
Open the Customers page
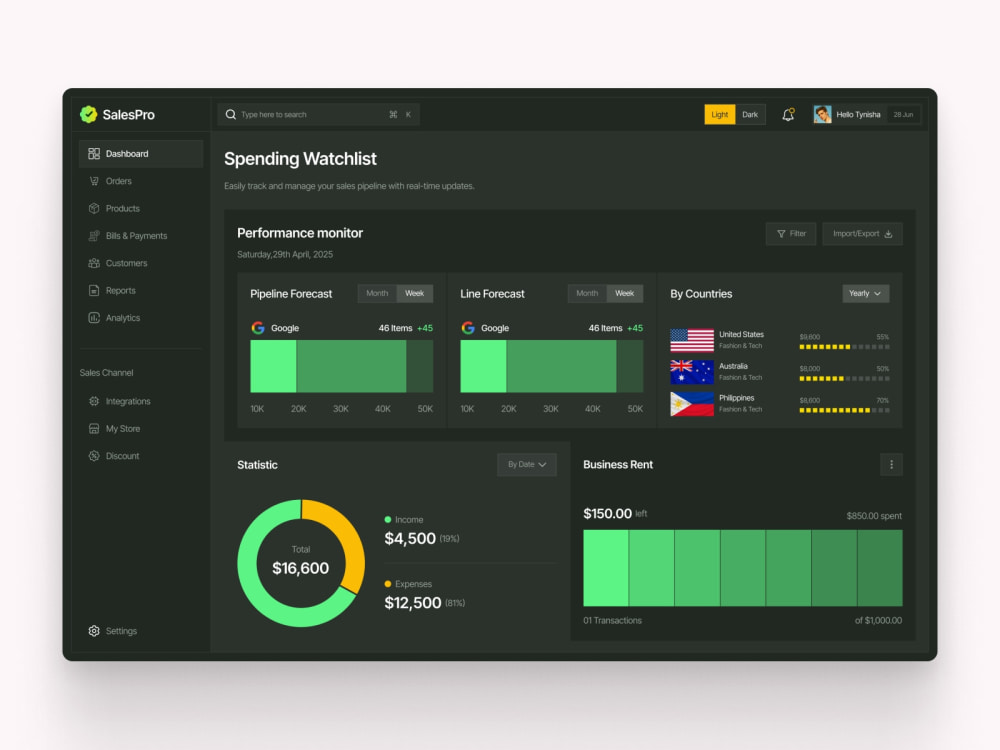pos(126,263)
